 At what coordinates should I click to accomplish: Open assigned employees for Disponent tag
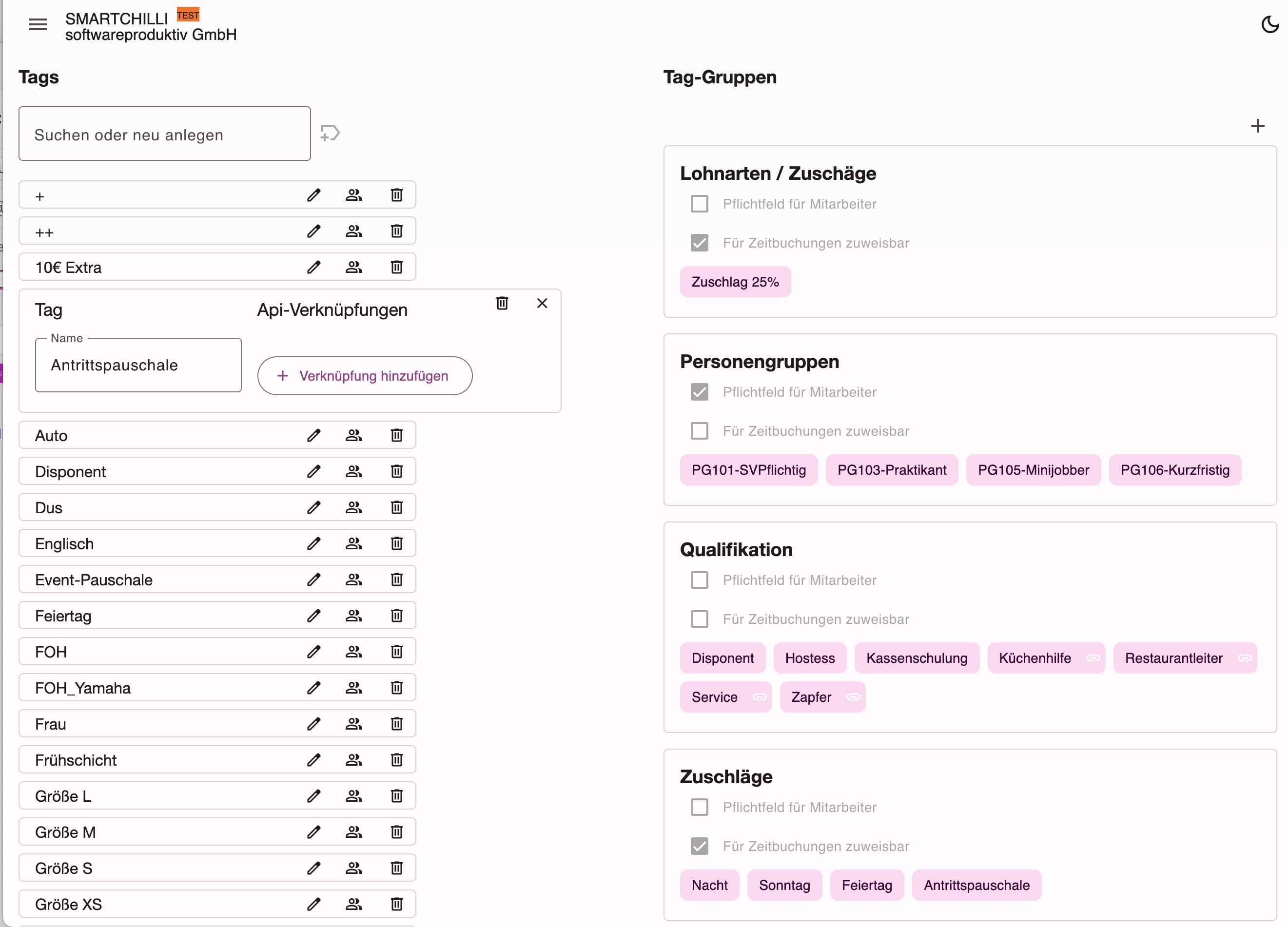click(x=354, y=471)
